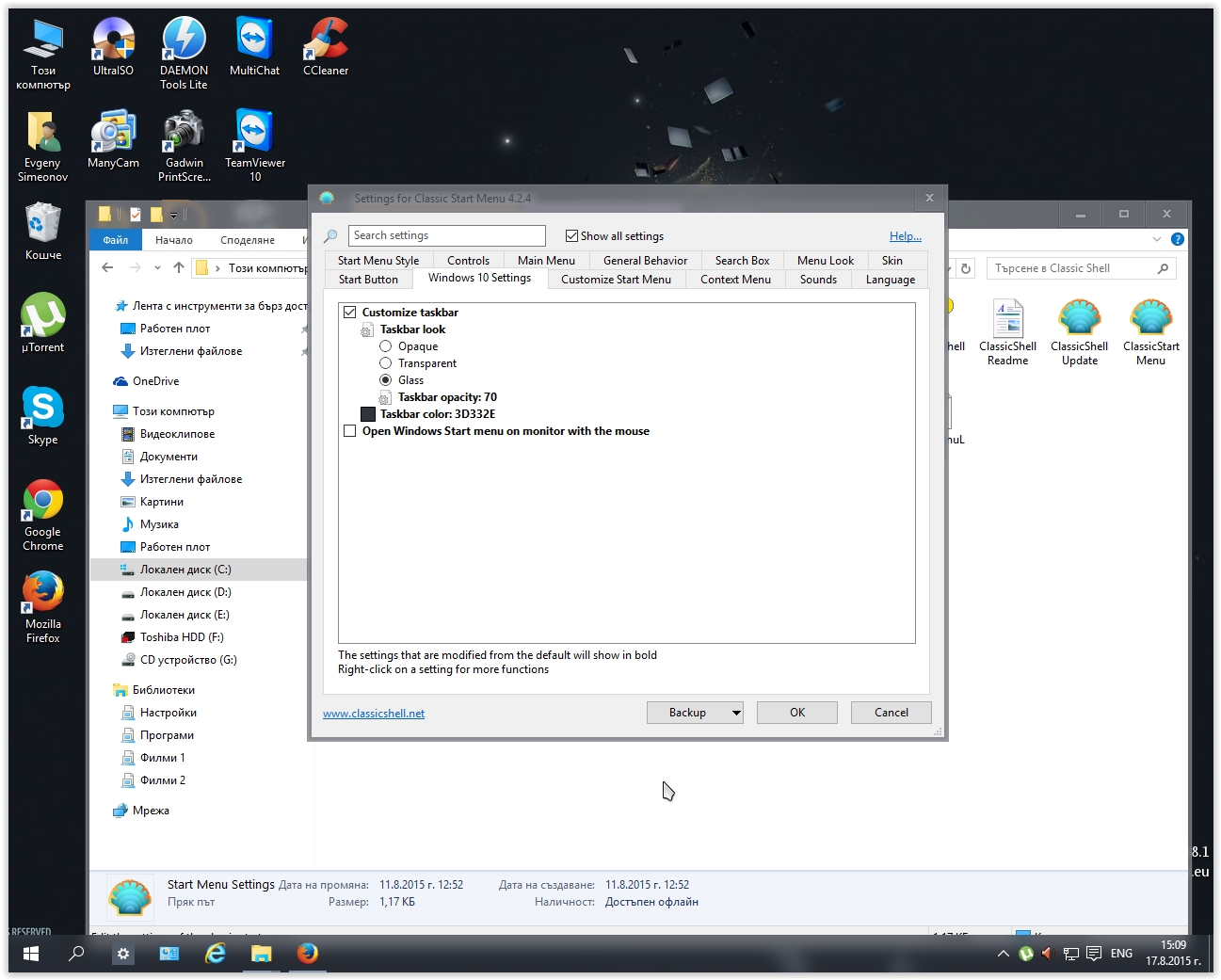Open Skype desktop icon
Viewport: 1221px width, 980px height.
(x=42, y=415)
